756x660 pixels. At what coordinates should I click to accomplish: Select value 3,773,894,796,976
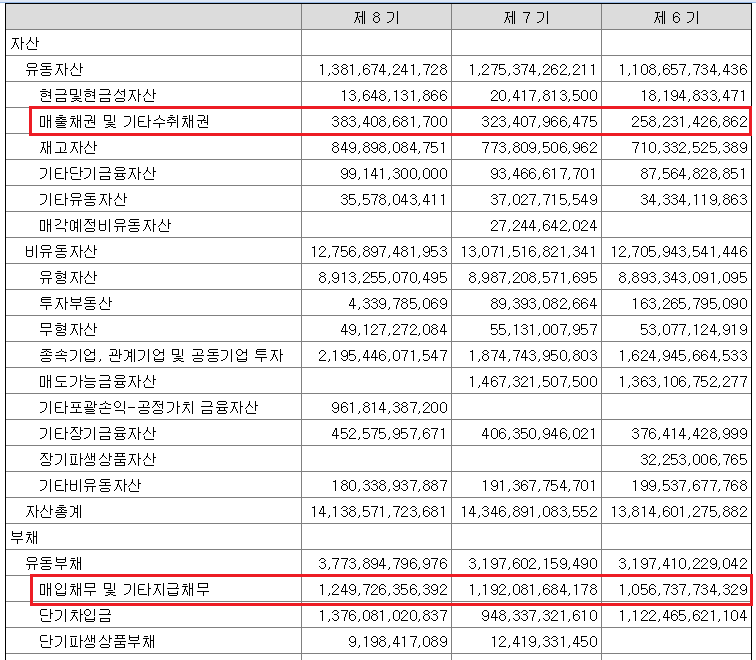point(383,564)
